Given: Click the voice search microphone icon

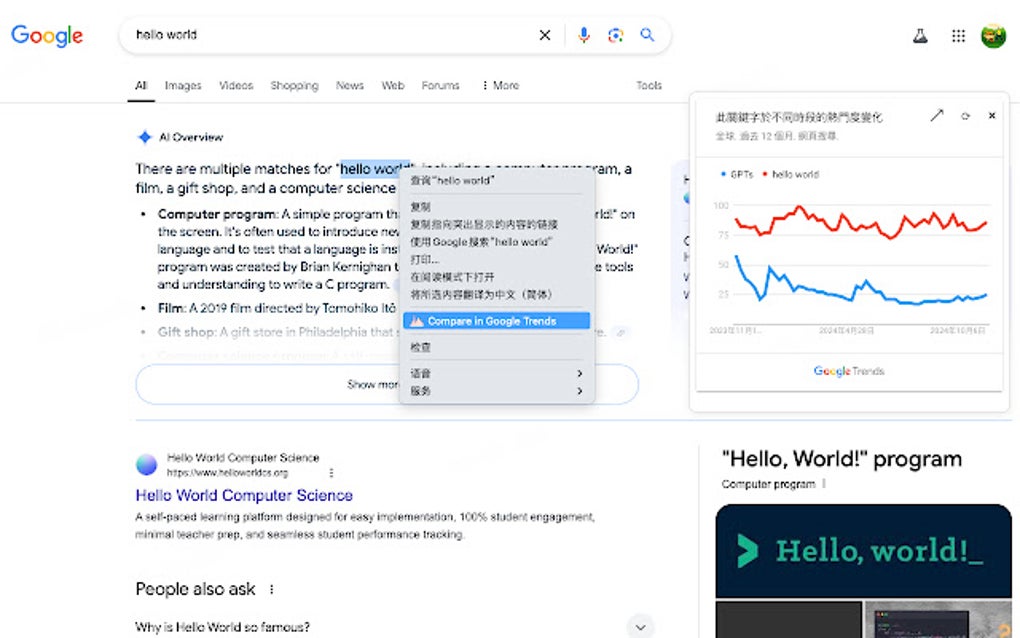Looking at the screenshot, I should (584, 34).
